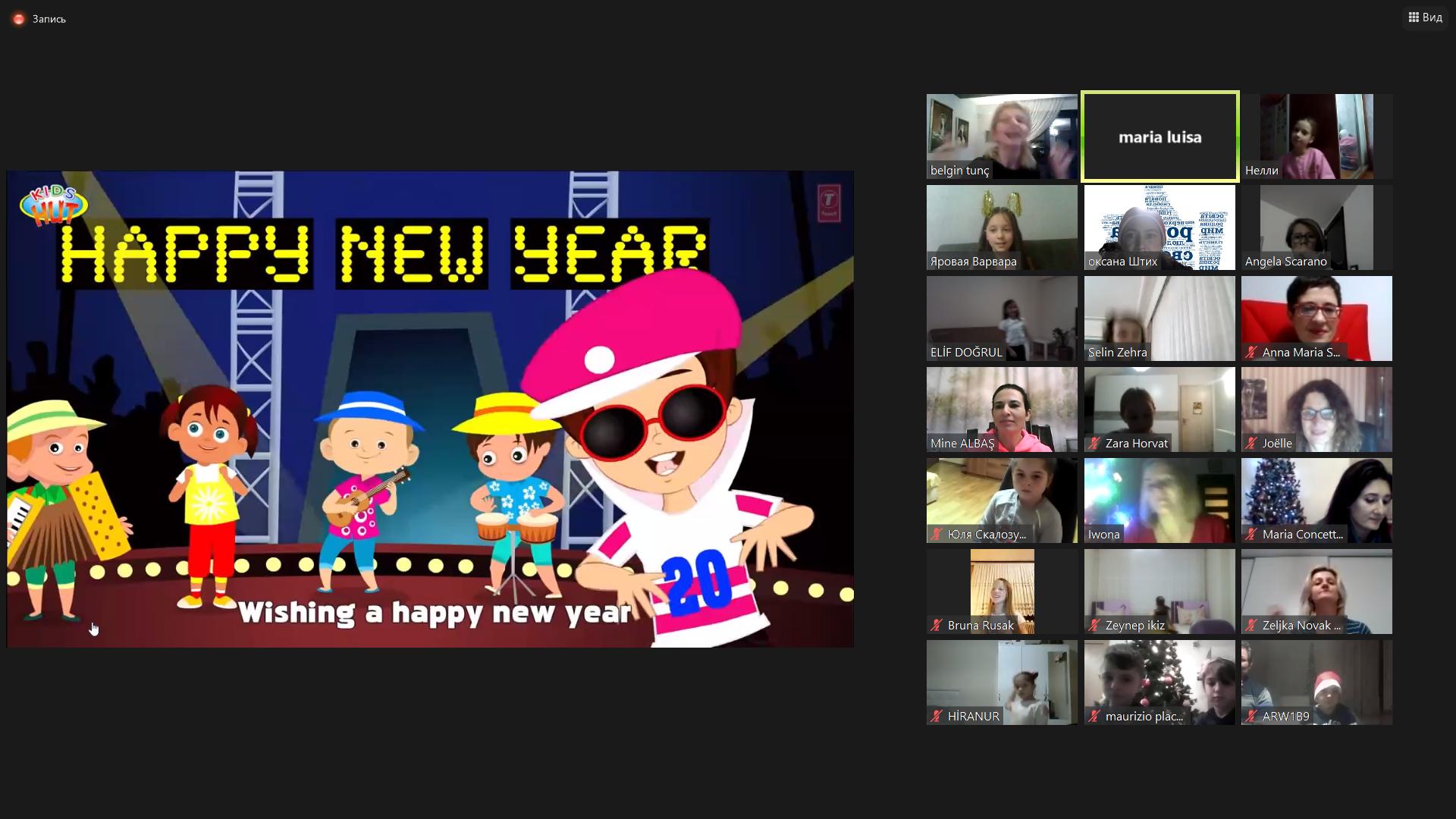Click muted microphone icon beside Zara Horvat
This screenshot has width=1456, height=819.
pyautogui.click(x=1094, y=444)
